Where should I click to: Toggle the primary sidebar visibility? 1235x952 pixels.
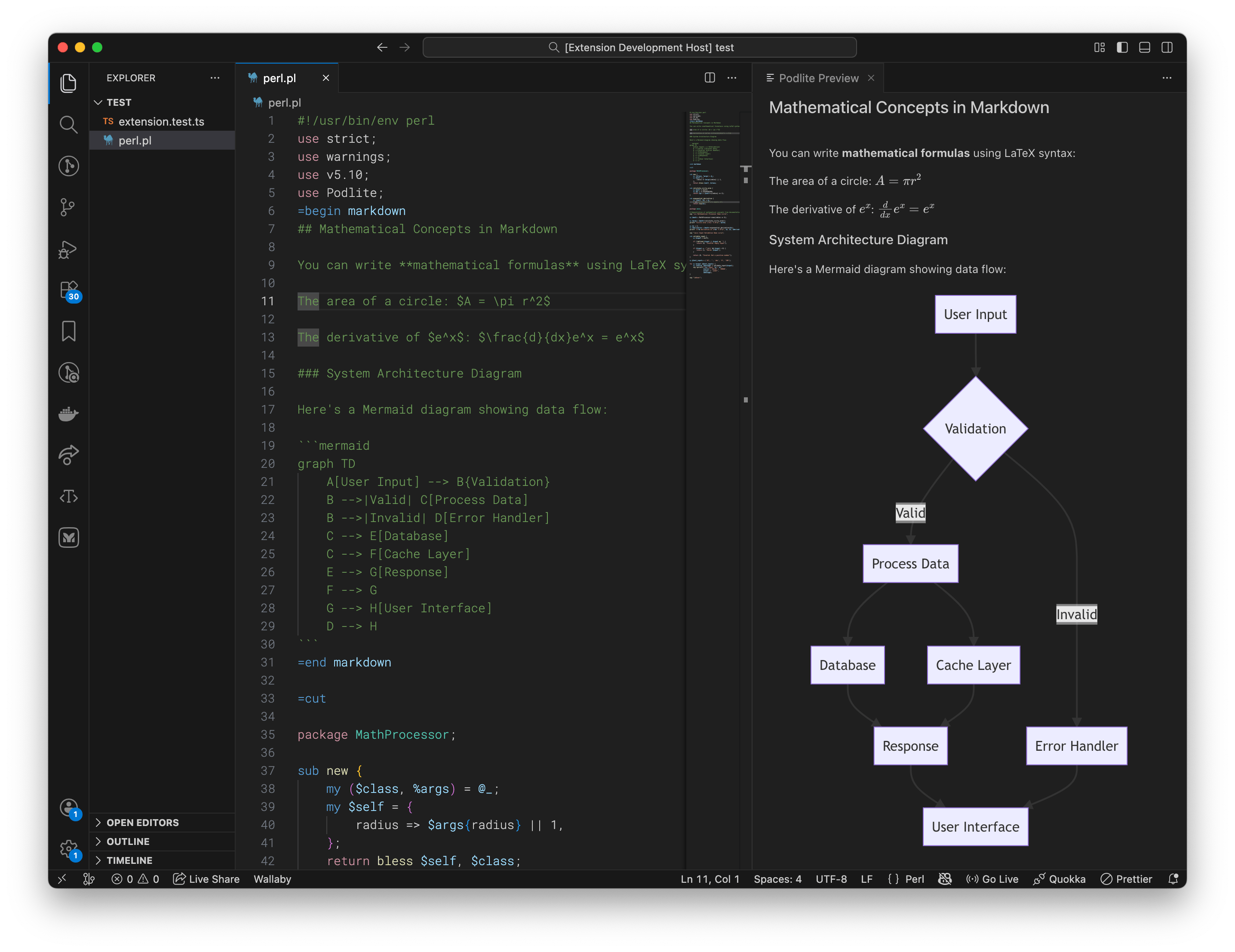pyautogui.click(x=1122, y=47)
